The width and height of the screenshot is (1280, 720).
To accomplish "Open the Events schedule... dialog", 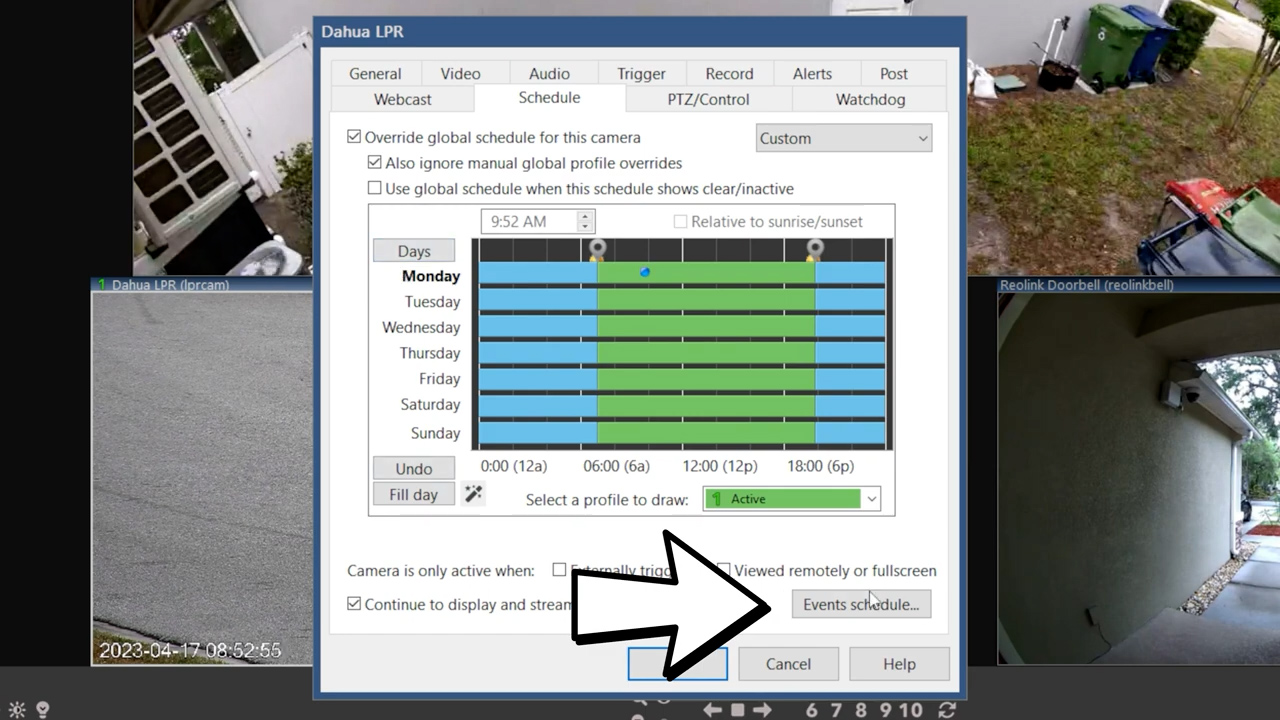I will click(x=861, y=604).
